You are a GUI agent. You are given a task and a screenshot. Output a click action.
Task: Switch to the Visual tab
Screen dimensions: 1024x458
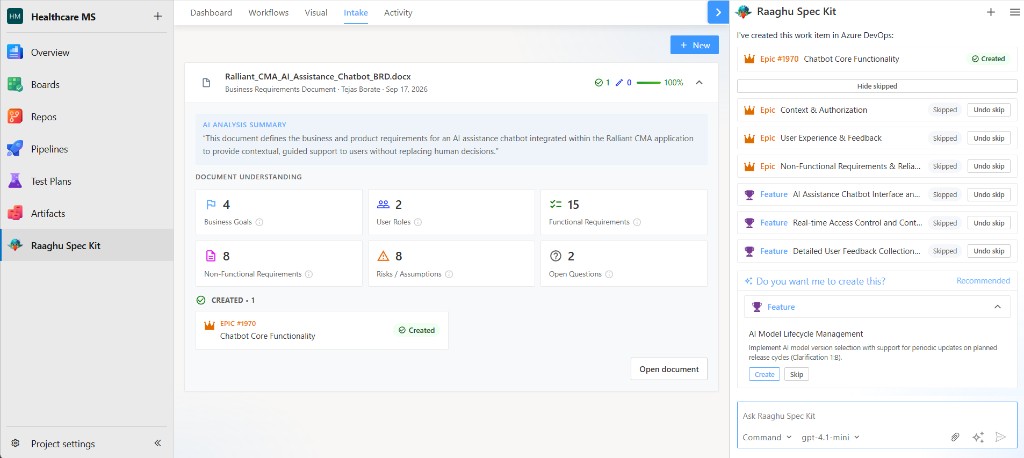click(x=316, y=12)
